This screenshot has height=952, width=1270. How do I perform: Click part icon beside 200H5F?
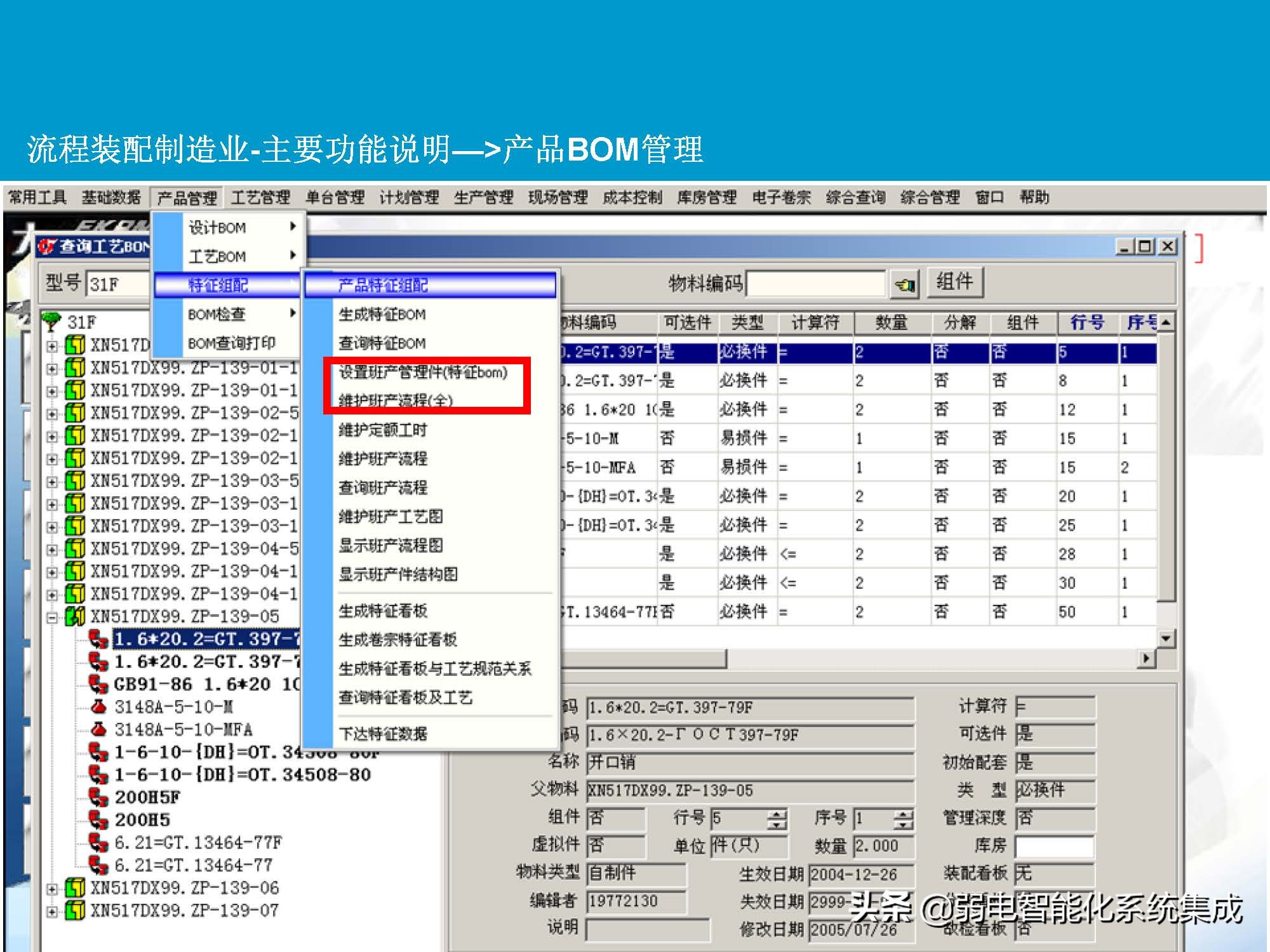(x=98, y=797)
